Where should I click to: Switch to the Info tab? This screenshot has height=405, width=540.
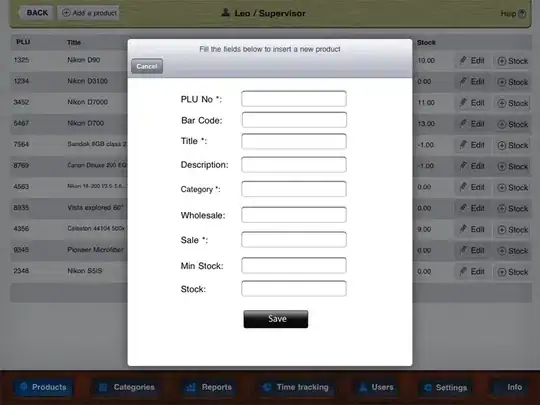coord(510,387)
